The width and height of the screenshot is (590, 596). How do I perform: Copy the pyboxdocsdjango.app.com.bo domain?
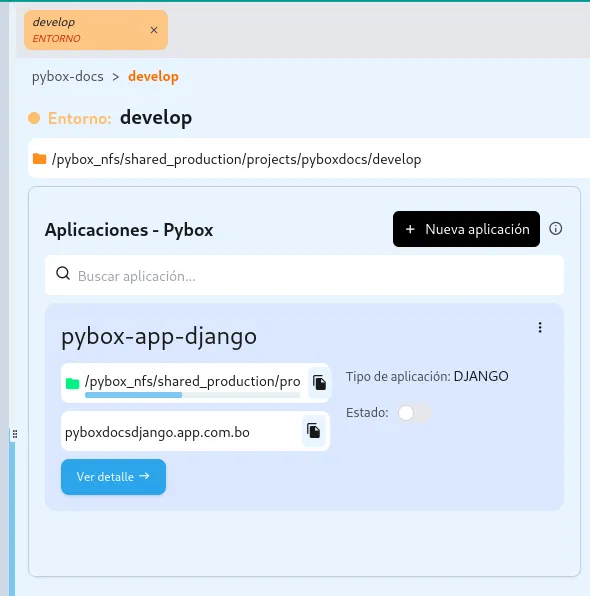coord(314,431)
